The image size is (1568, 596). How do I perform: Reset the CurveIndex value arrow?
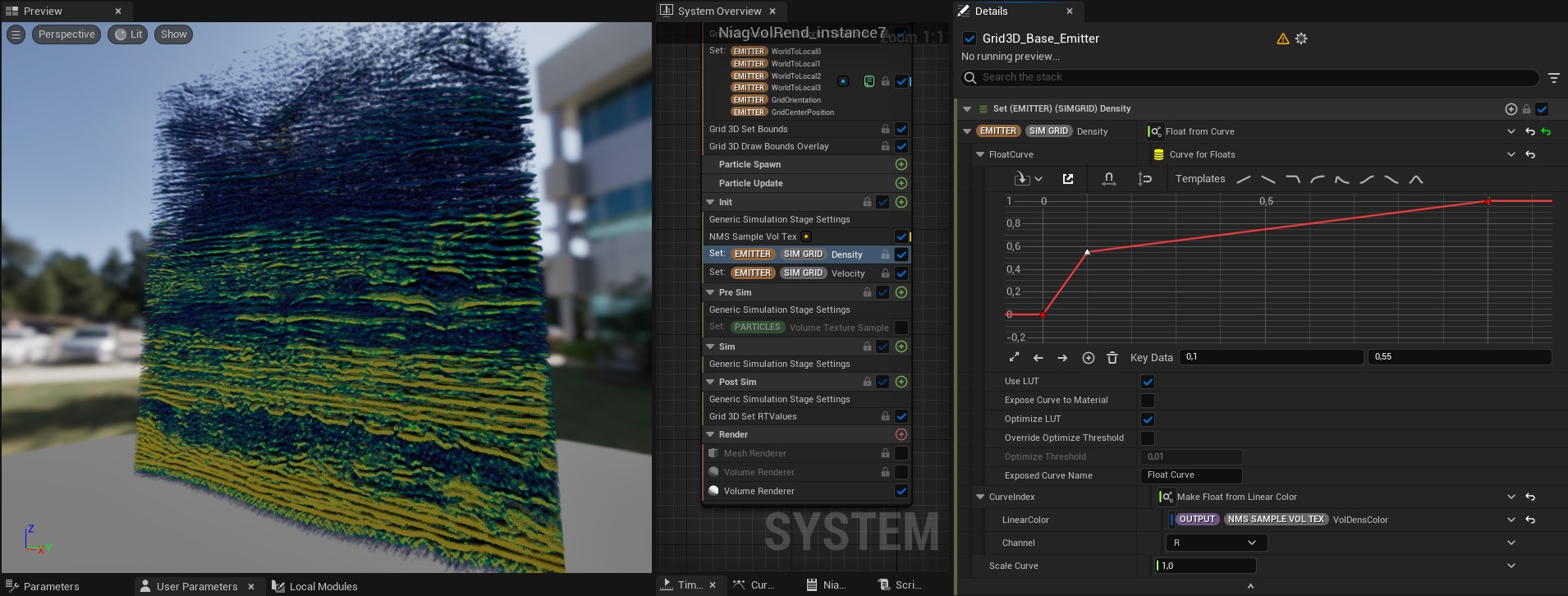(1530, 497)
